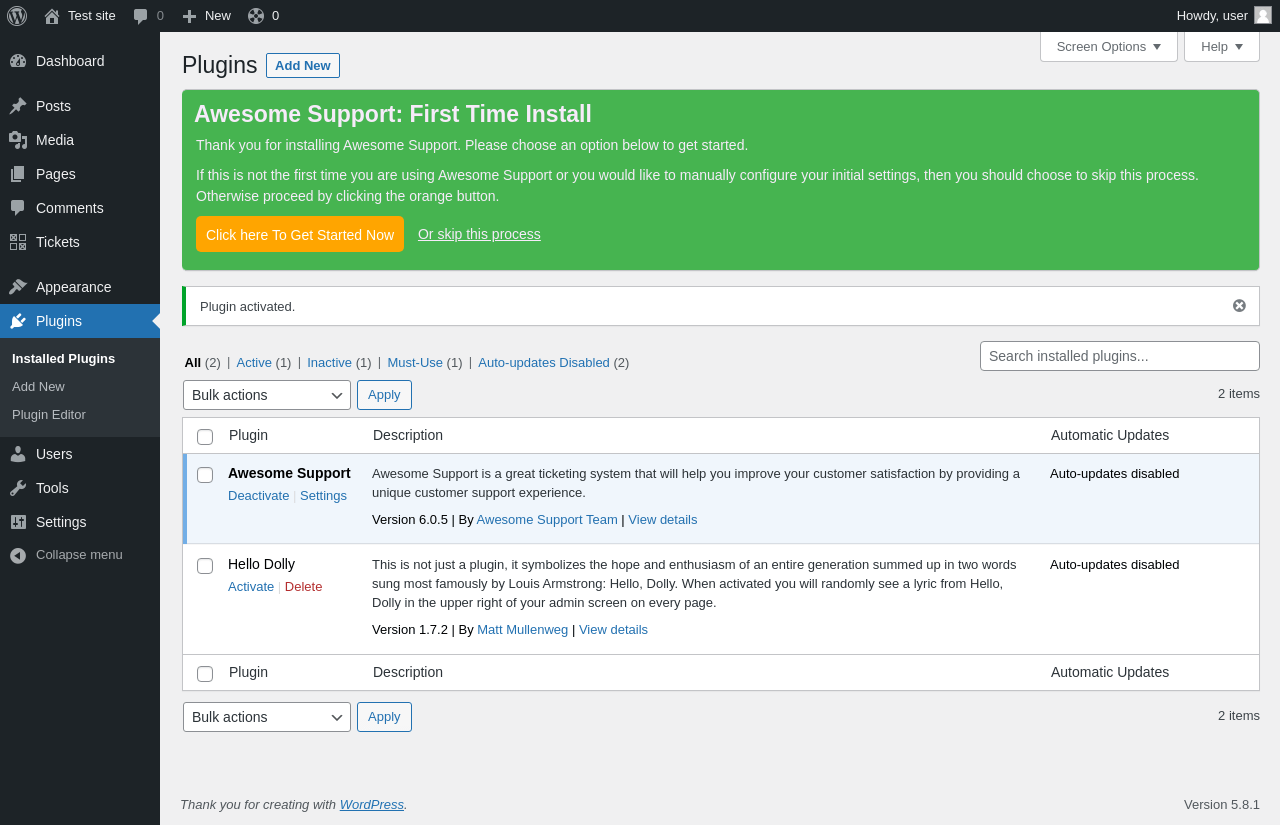Click the WordPress logo icon
This screenshot has height=825, width=1280.
point(17,16)
